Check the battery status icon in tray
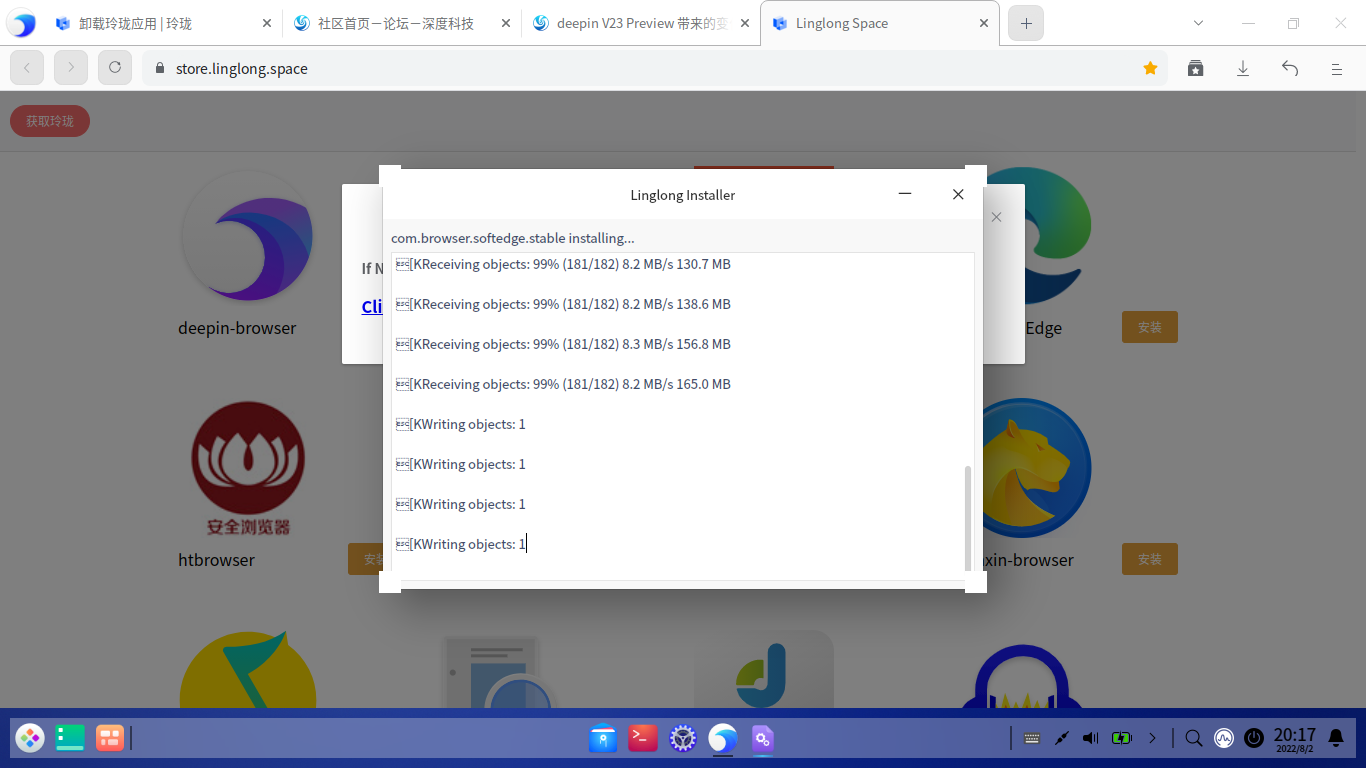The height and width of the screenshot is (768, 1366). [1122, 738]
